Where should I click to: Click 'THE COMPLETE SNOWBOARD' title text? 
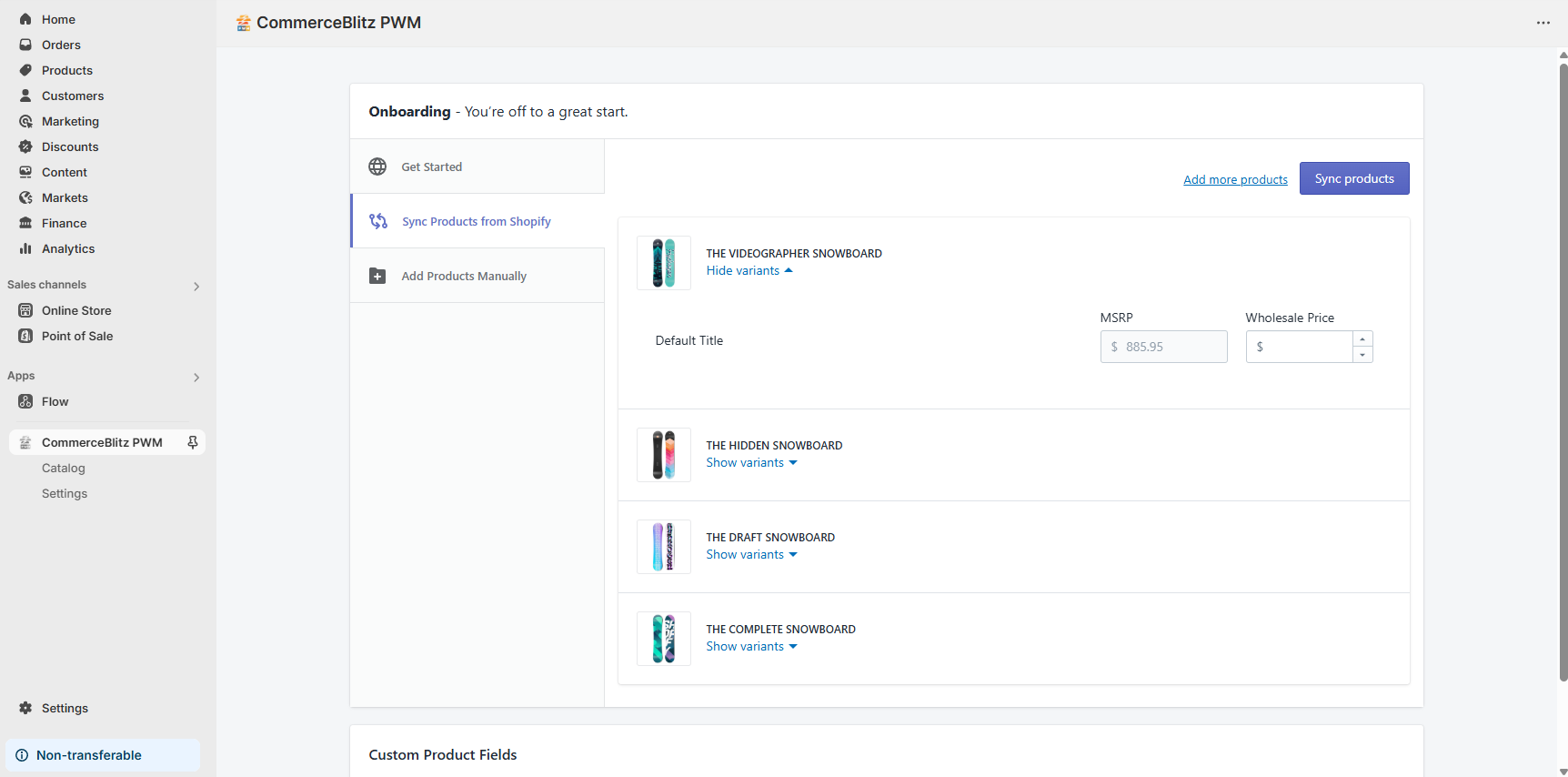781,630
